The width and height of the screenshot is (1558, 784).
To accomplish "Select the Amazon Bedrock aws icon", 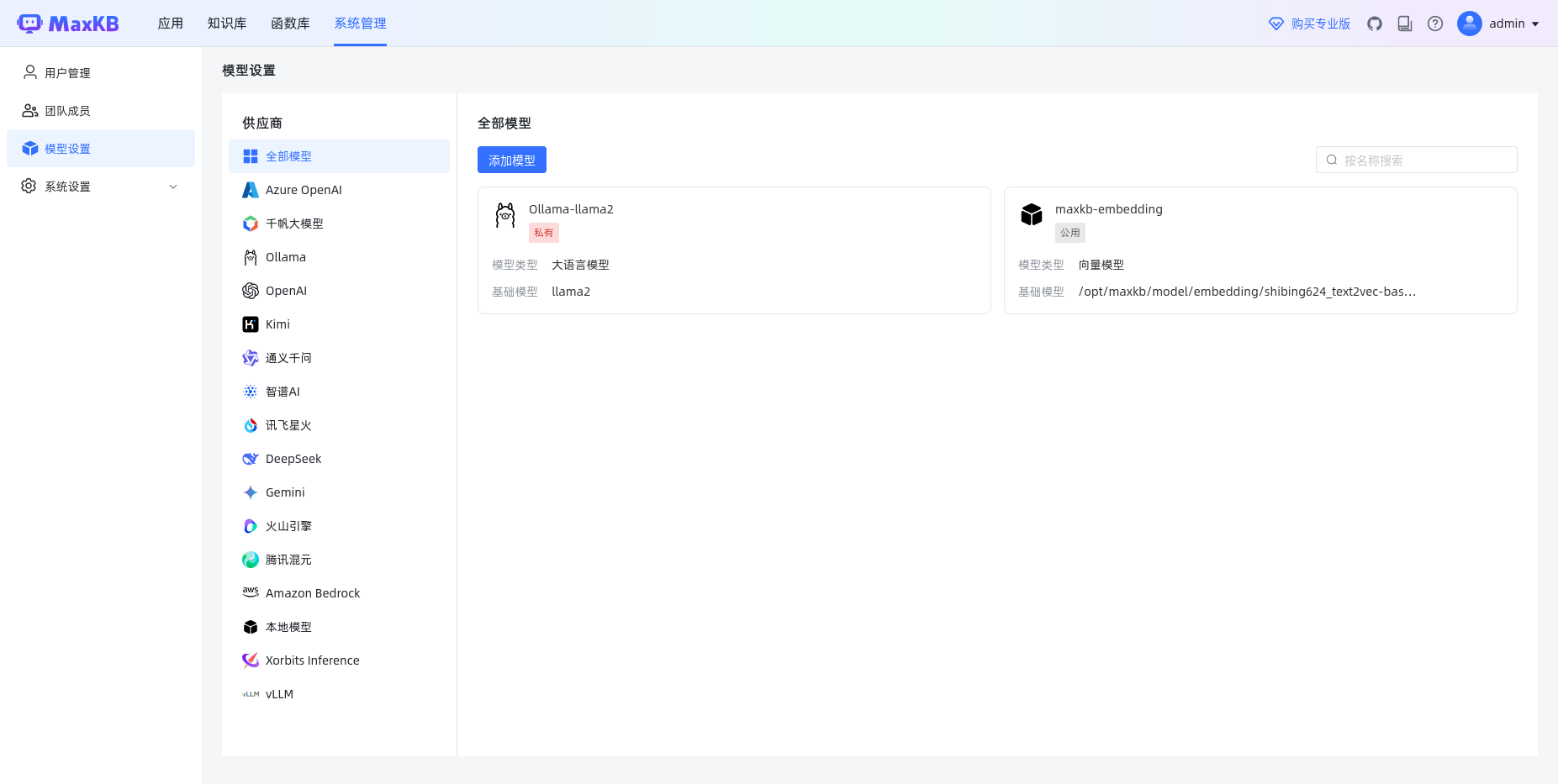I will pyautogui.click(x=251, y=593).
